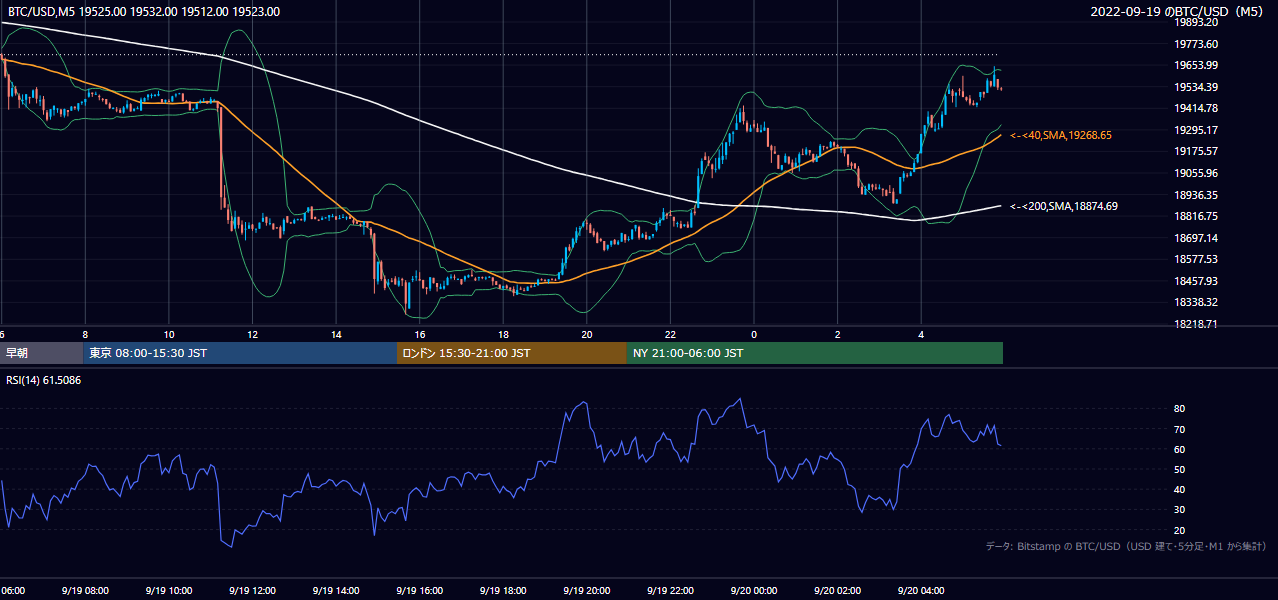This screenshot has width=1278, height=600.
Task: Click price axis value 18577.53
Action: 1197,259
